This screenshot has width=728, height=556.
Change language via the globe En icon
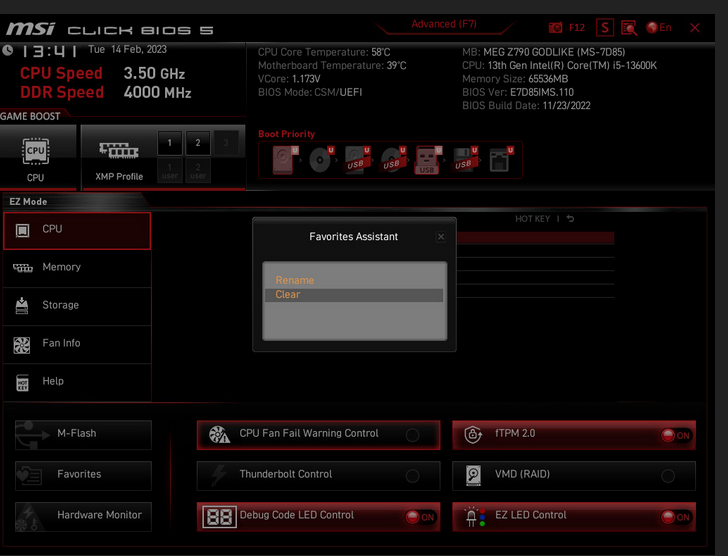click(659, 27)
